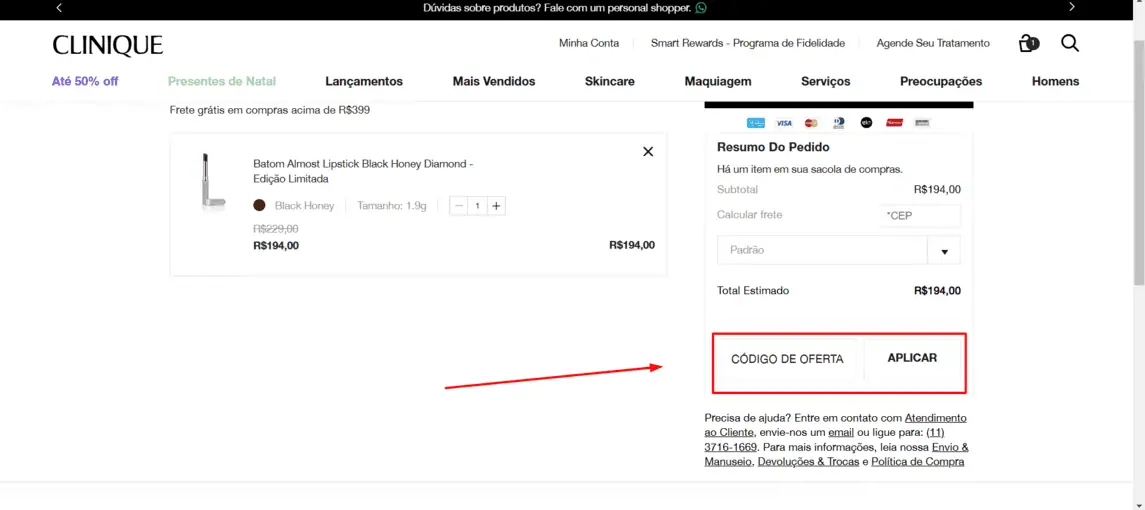This screenshot has height=510, width=1145.
Task: Go to the Clinique logo homepage
Action: [107, 45]
